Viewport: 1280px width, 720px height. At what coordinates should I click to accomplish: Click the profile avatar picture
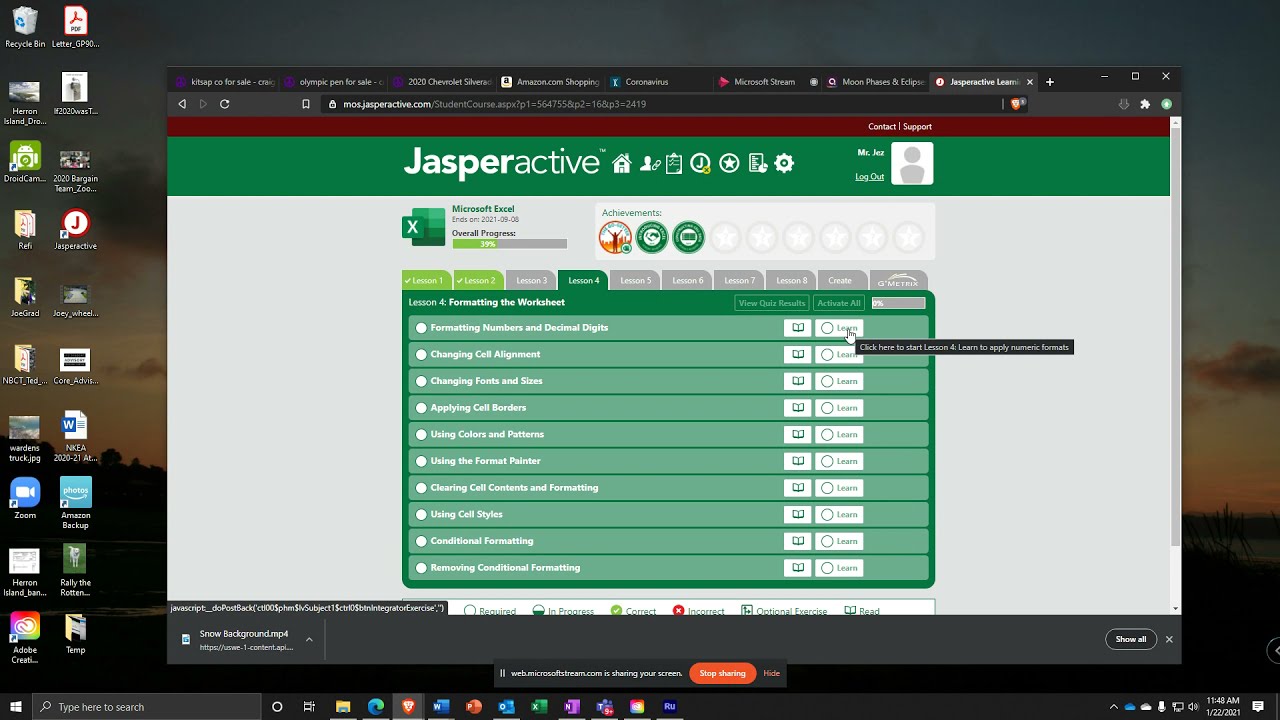click(912, 164)
